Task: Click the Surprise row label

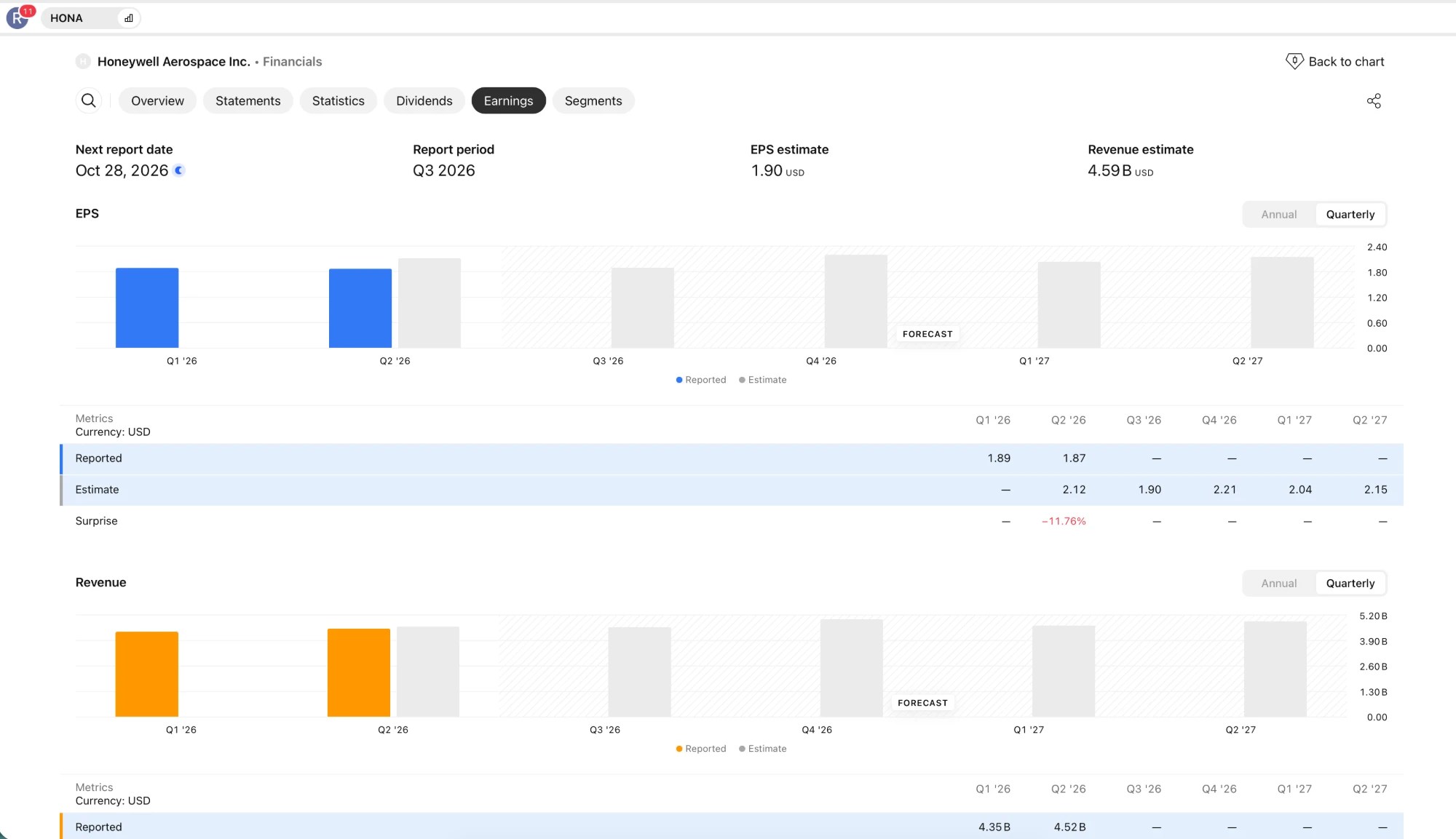Action: [96, 521]
